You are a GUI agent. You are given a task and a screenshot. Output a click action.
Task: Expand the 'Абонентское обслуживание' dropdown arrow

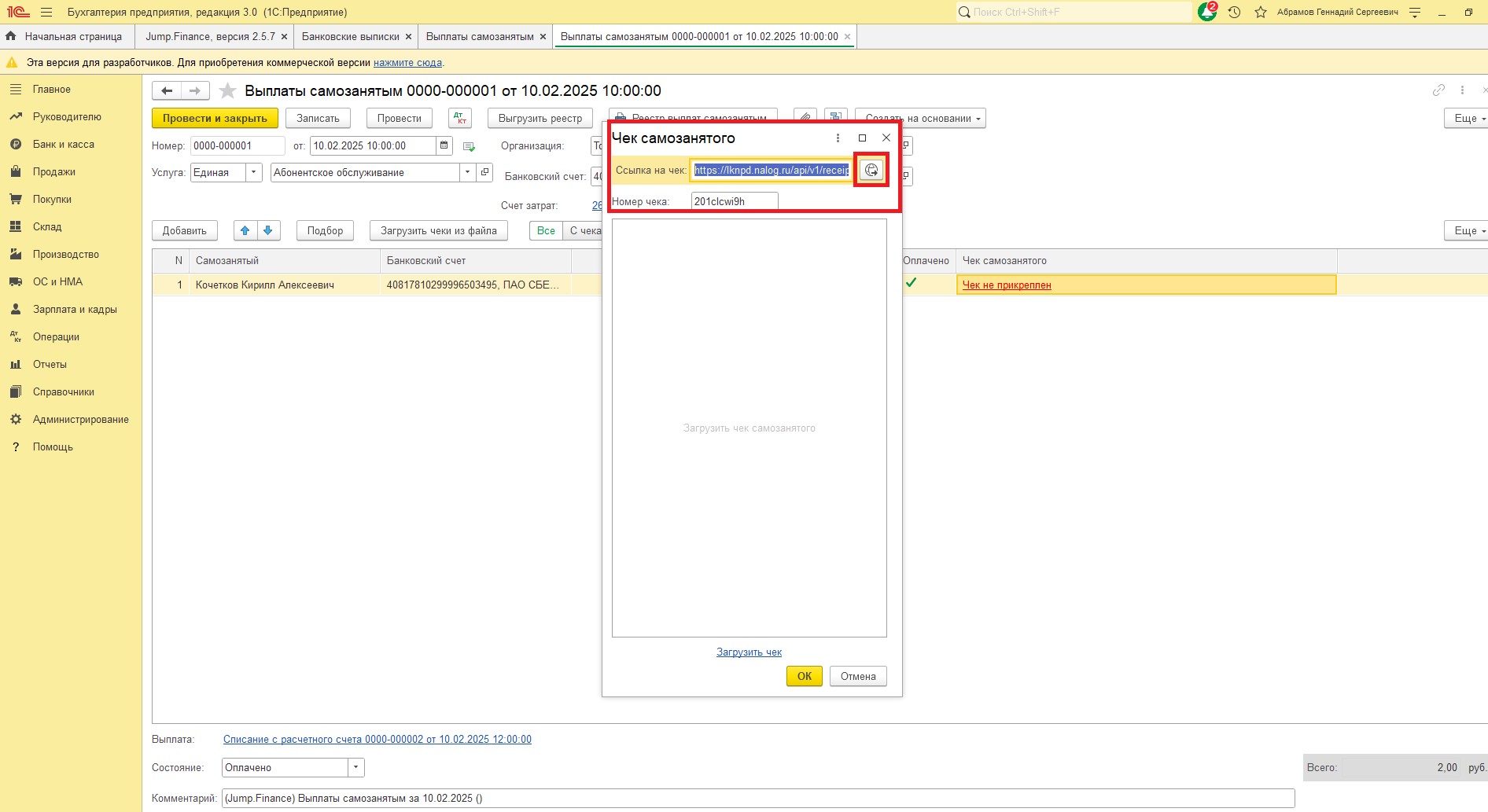pos(468,172)
